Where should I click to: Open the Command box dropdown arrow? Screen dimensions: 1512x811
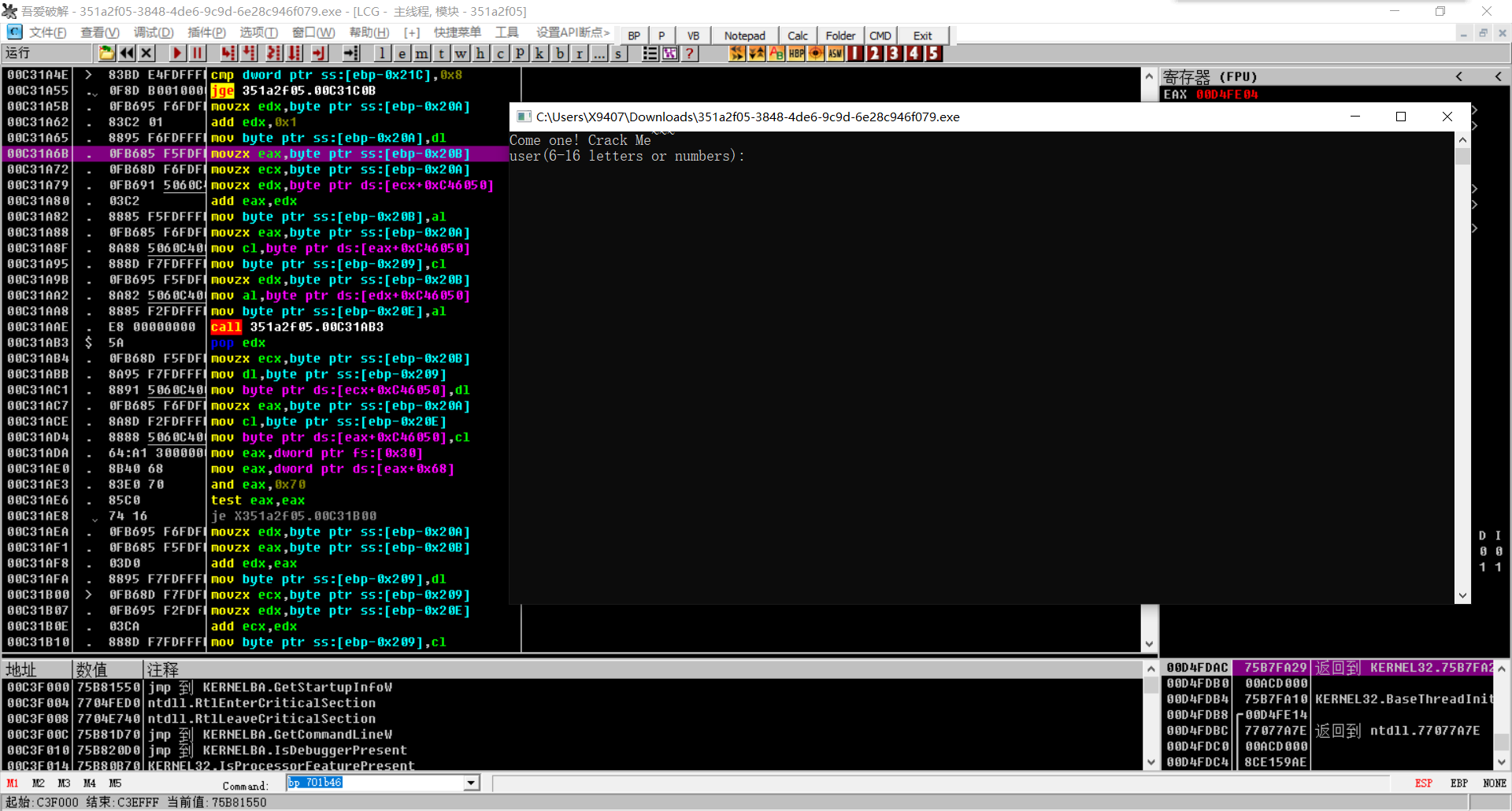[x=471, y=783]
